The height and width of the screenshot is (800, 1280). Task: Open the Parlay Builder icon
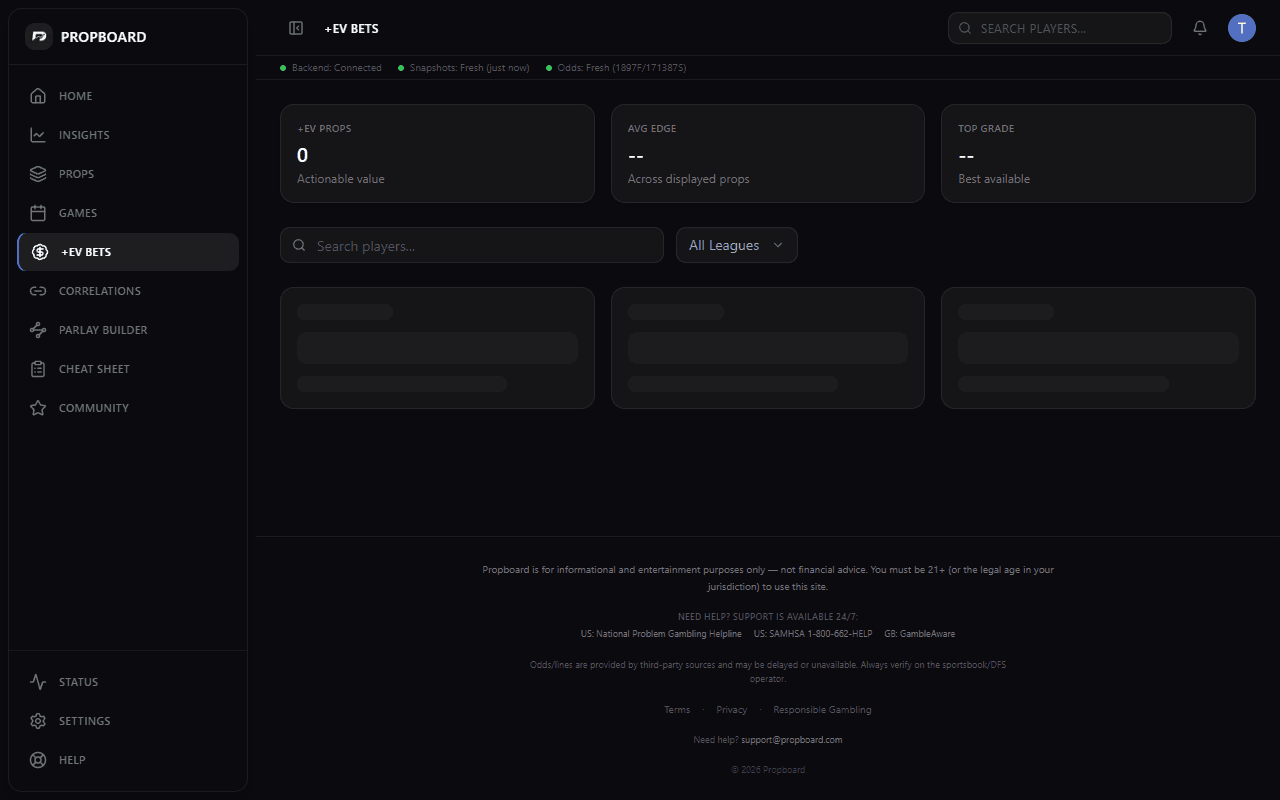[37, 329]
